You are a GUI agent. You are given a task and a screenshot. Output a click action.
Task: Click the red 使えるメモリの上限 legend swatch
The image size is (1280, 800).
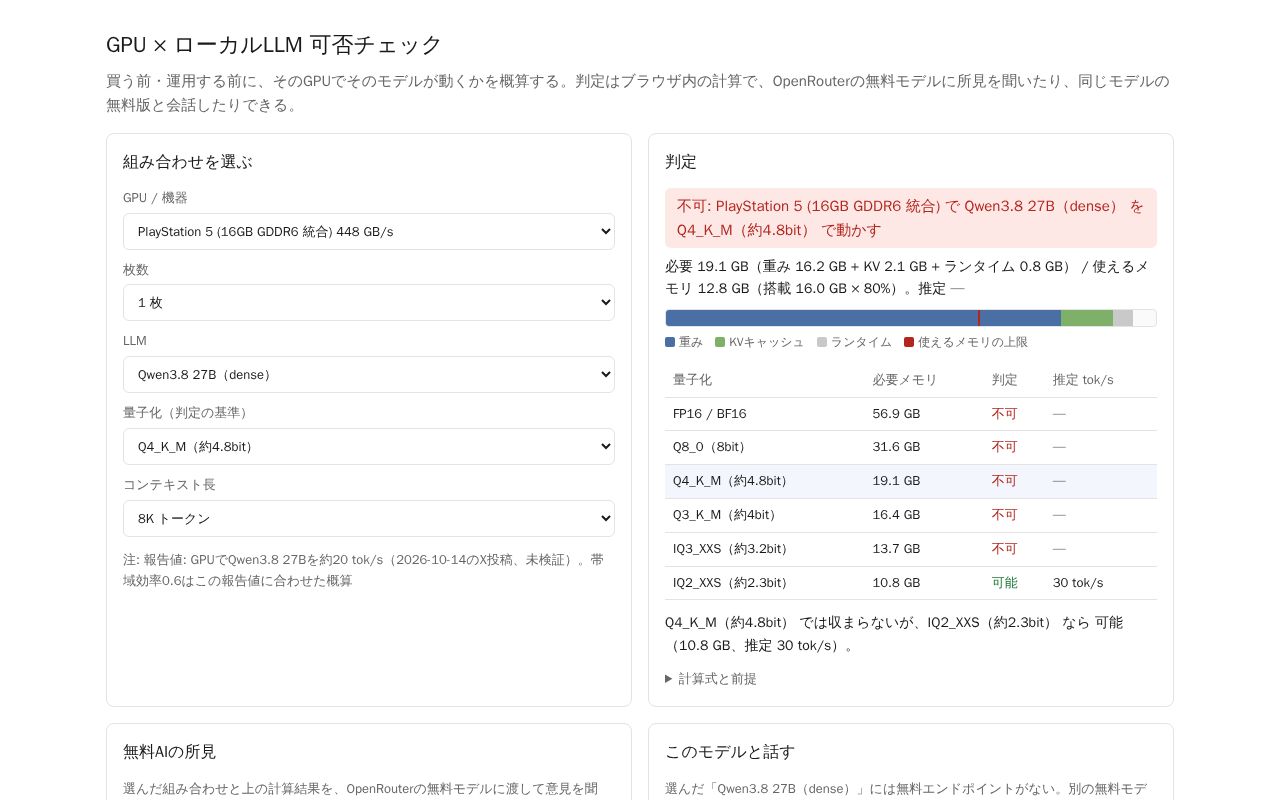click(909, 342)
